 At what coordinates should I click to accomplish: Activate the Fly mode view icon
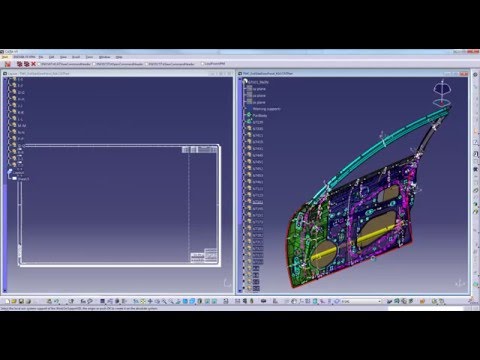click(x=136, y=301)
